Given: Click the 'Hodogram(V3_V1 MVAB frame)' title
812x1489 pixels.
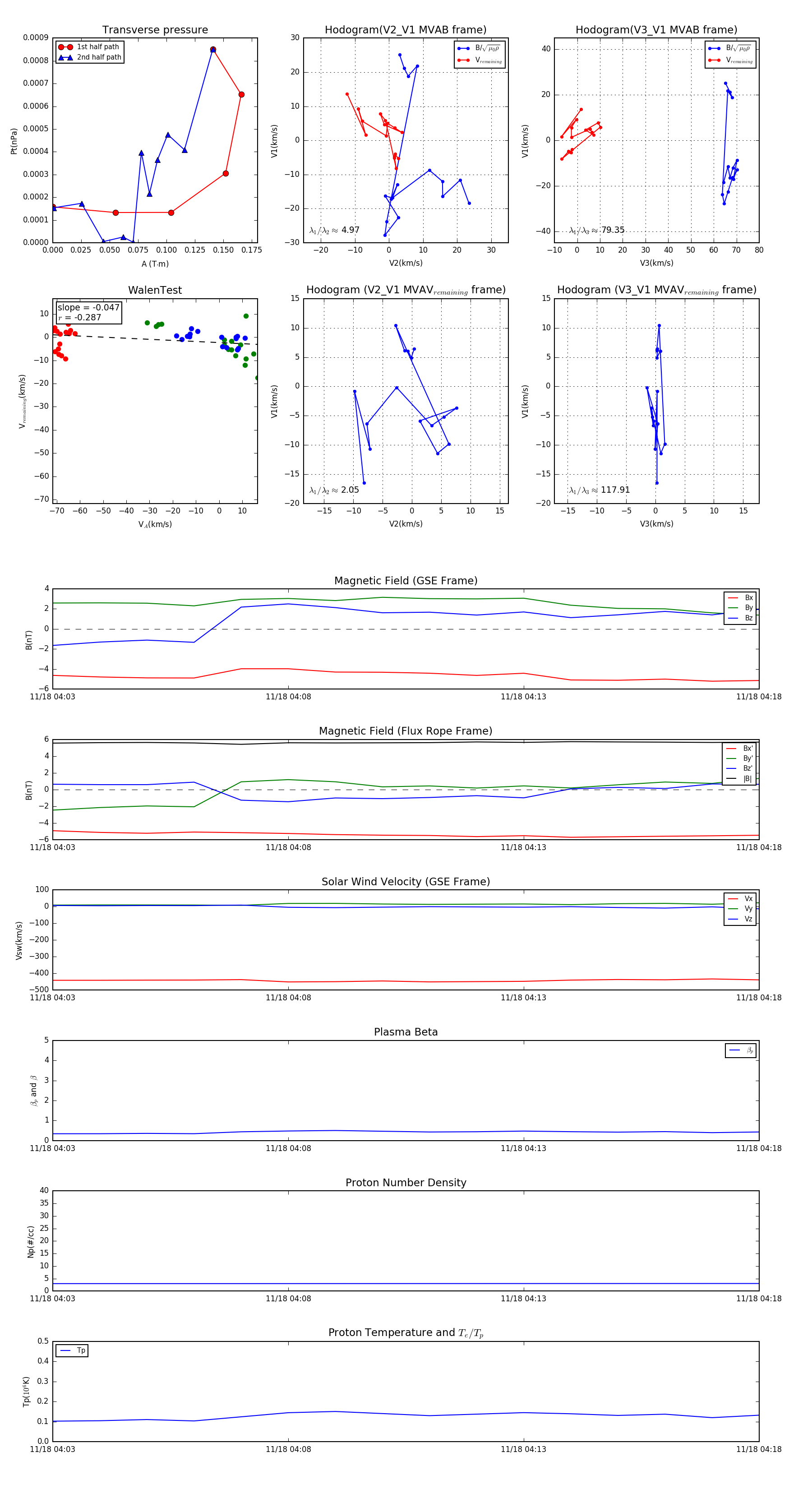Looking at the screenshot, I should (x=656, y=30).
